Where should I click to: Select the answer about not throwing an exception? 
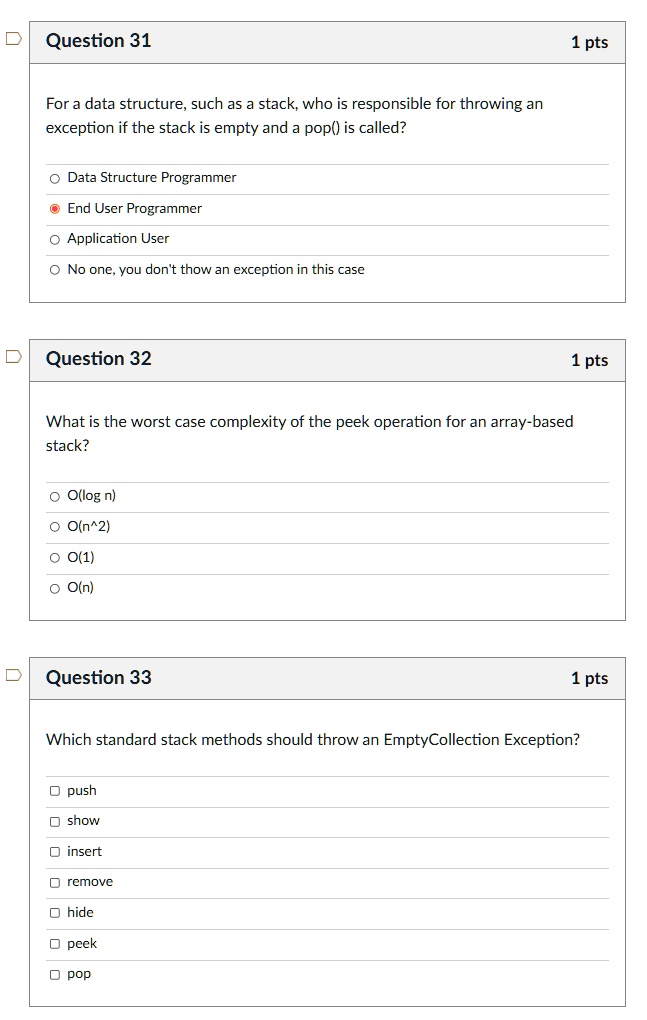pyautogui.click(x=55, y=270)
